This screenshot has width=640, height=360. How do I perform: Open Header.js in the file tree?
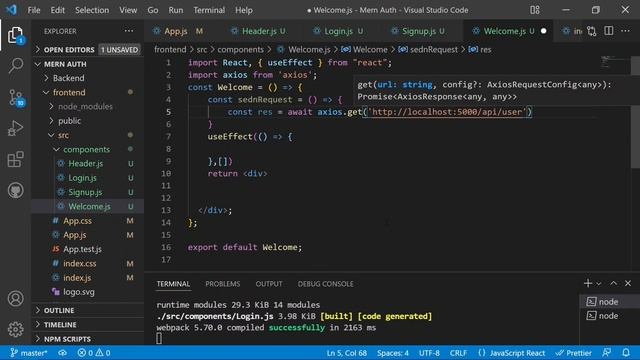click(87, 164)
